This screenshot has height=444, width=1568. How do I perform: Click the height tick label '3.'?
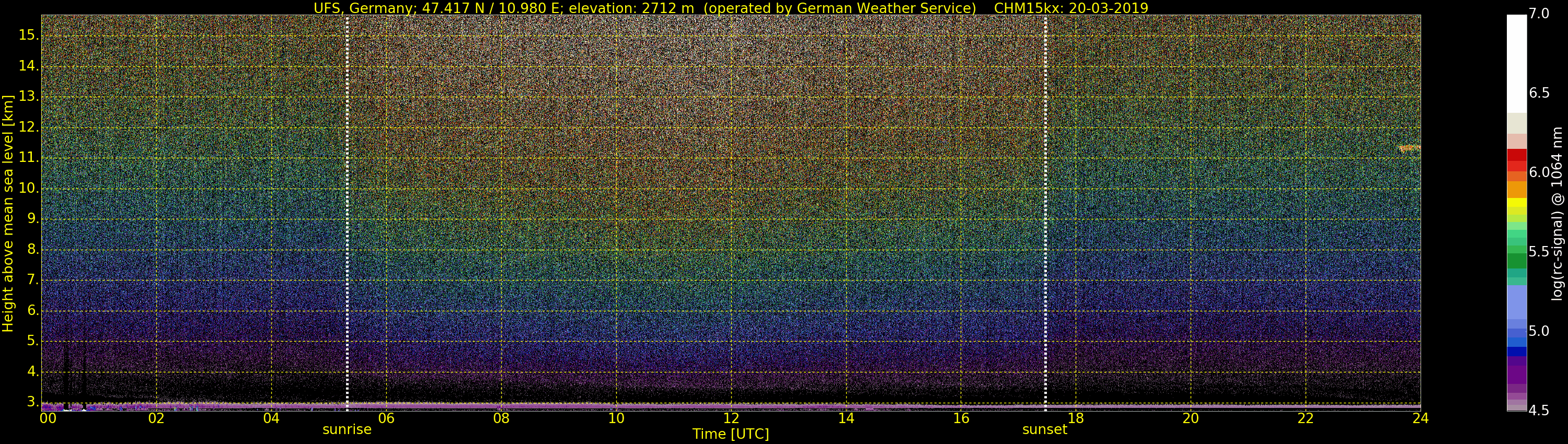tap(33, 402)
